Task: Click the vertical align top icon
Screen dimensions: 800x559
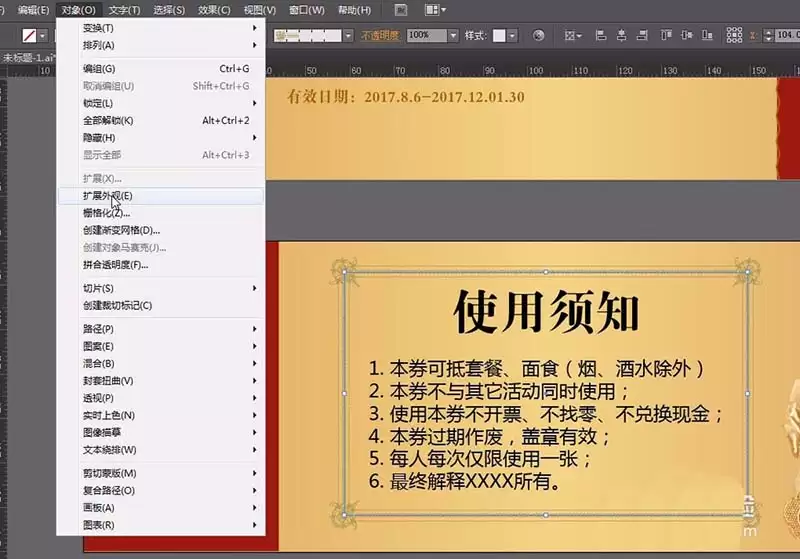Action: click(666, 35)
